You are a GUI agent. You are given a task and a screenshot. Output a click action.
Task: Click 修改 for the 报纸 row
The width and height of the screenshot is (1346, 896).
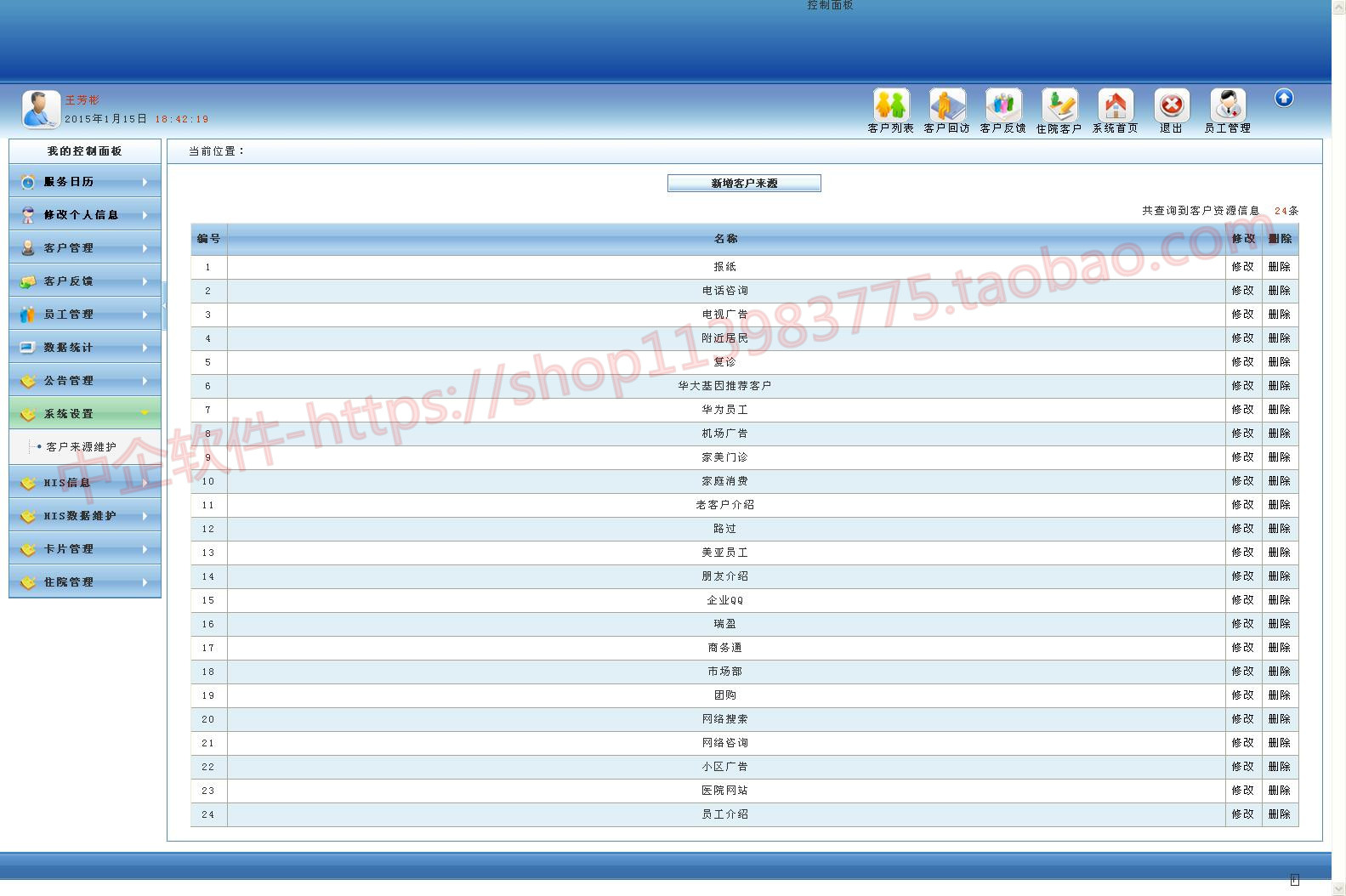point(1243,267)
